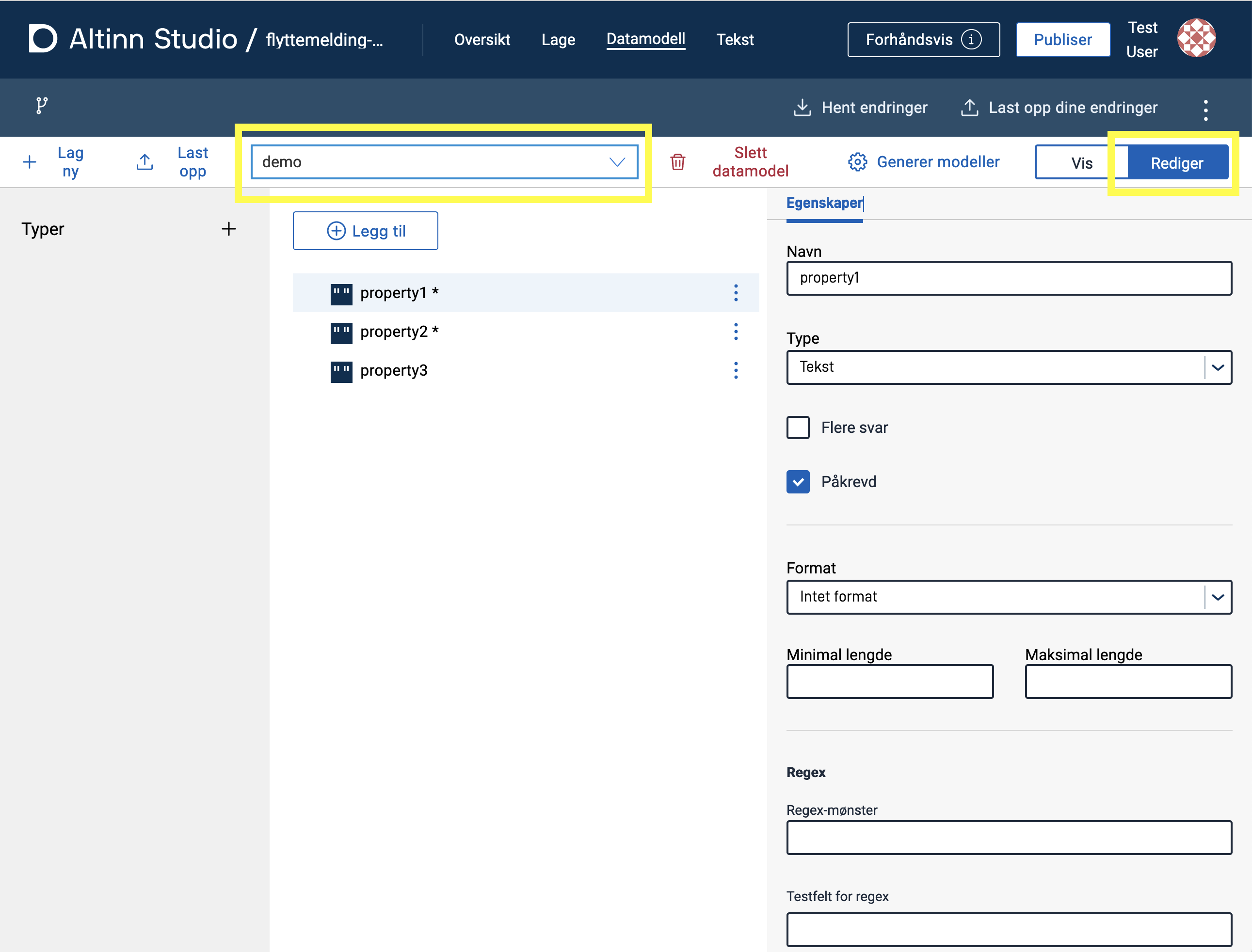Uncheck the Påkrevd checkbox
This screenshot has width=1252, height=952.
coord(798,482)
